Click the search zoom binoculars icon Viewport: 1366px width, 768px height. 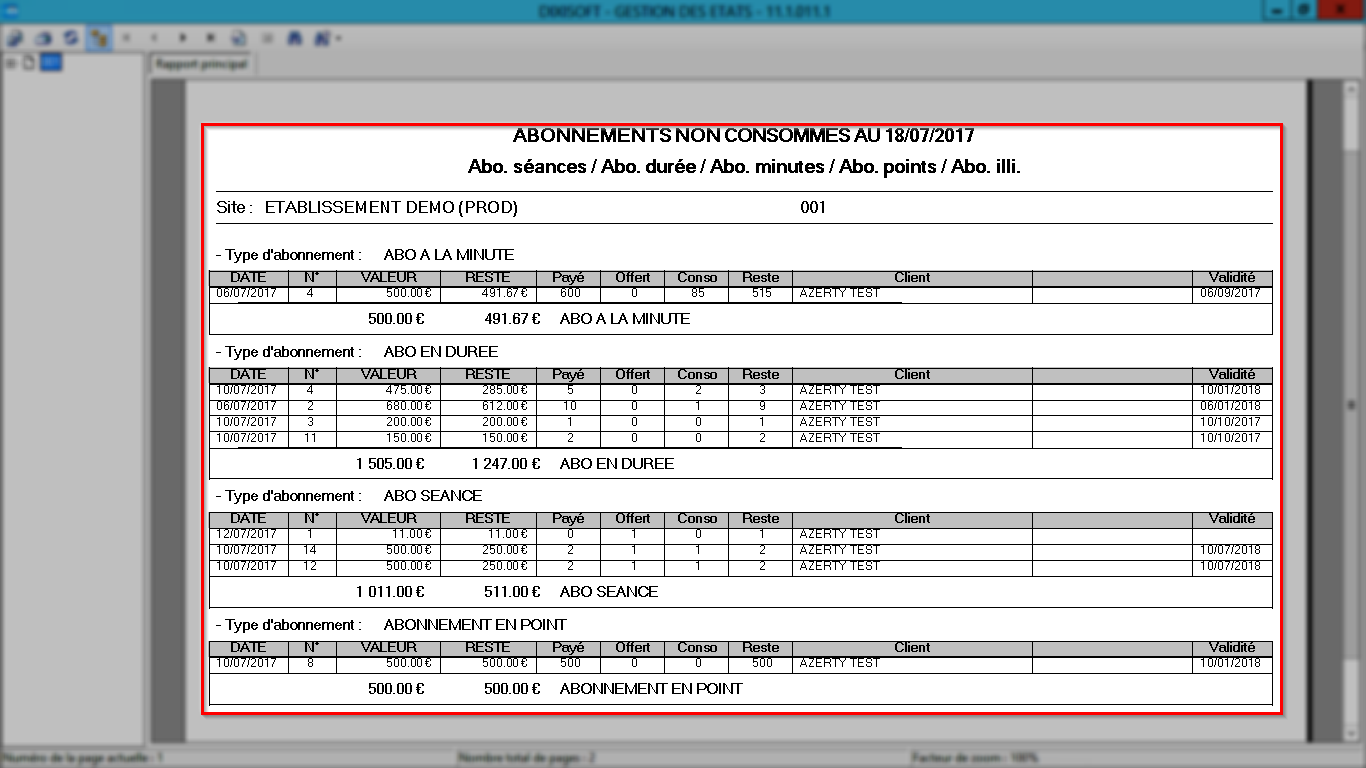click(322, 38)
